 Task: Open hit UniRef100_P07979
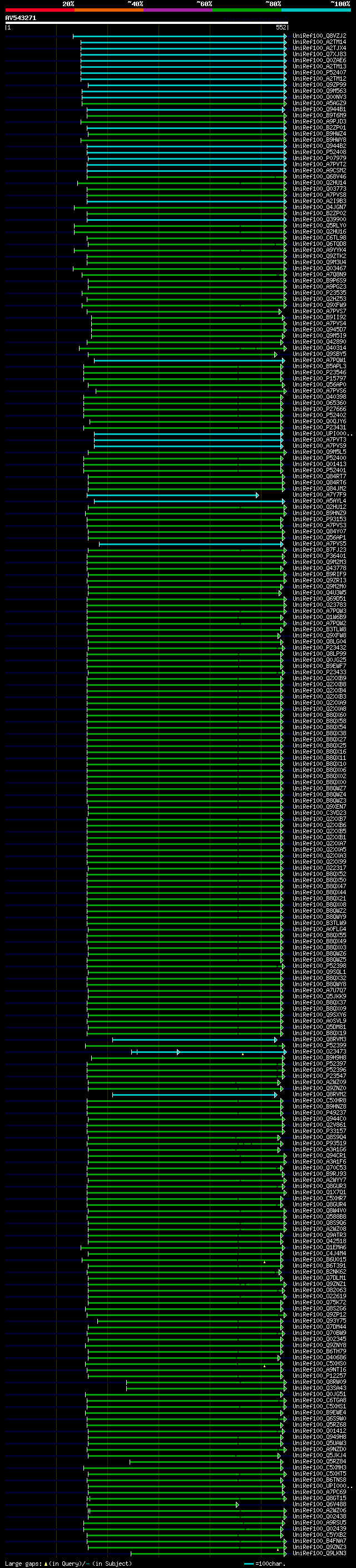point(319,159)
